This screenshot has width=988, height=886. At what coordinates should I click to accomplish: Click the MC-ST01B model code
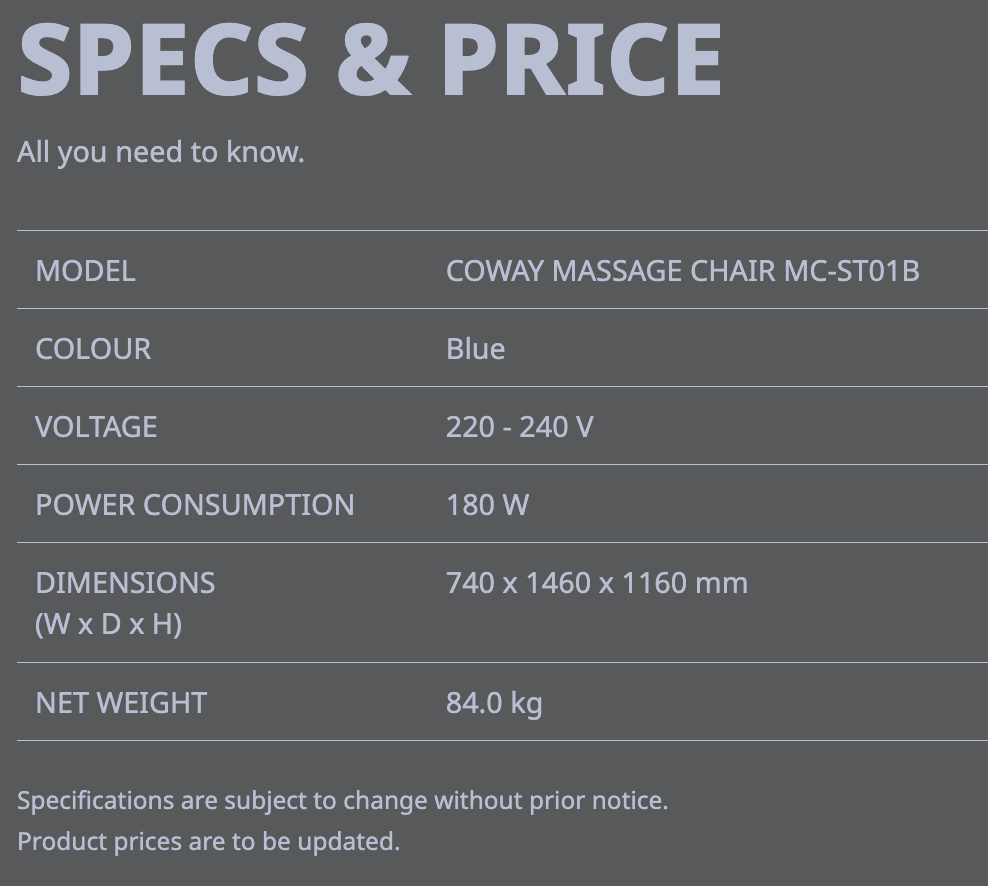[x=851, y=271]
